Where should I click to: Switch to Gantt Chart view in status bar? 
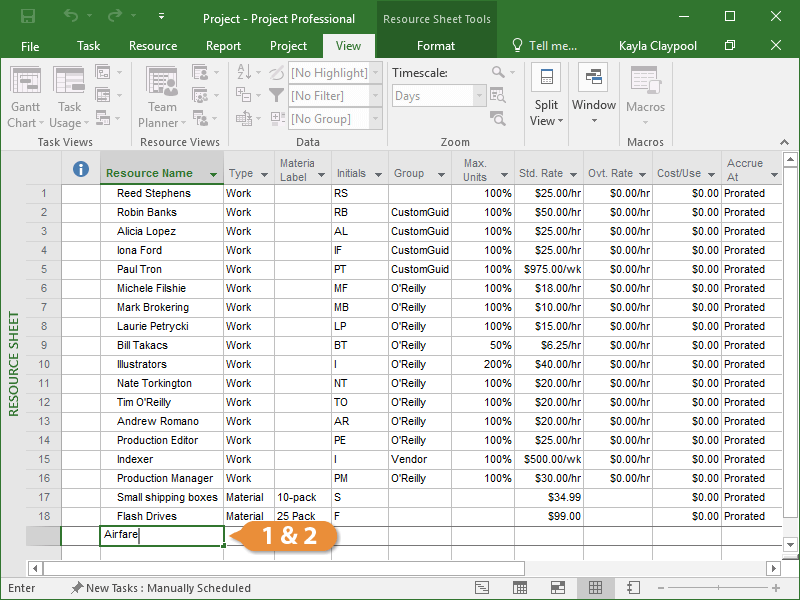pyautogui.click(x=482, y=588)
